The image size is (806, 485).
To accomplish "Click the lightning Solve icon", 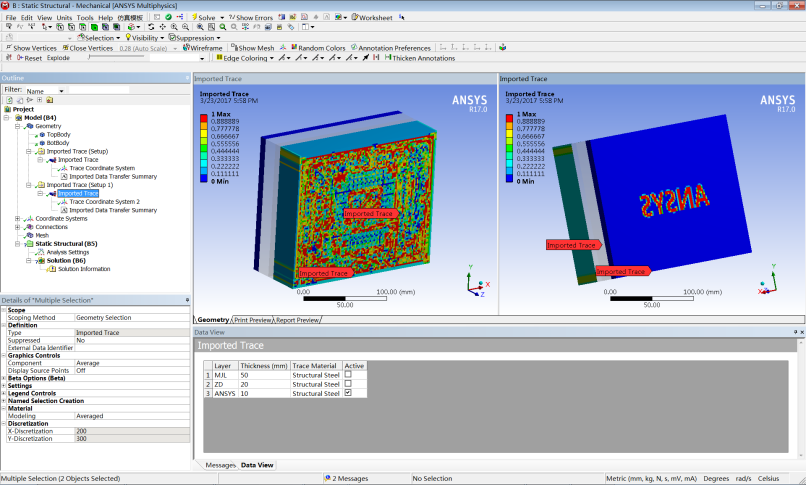I will (x=195, y=17).
